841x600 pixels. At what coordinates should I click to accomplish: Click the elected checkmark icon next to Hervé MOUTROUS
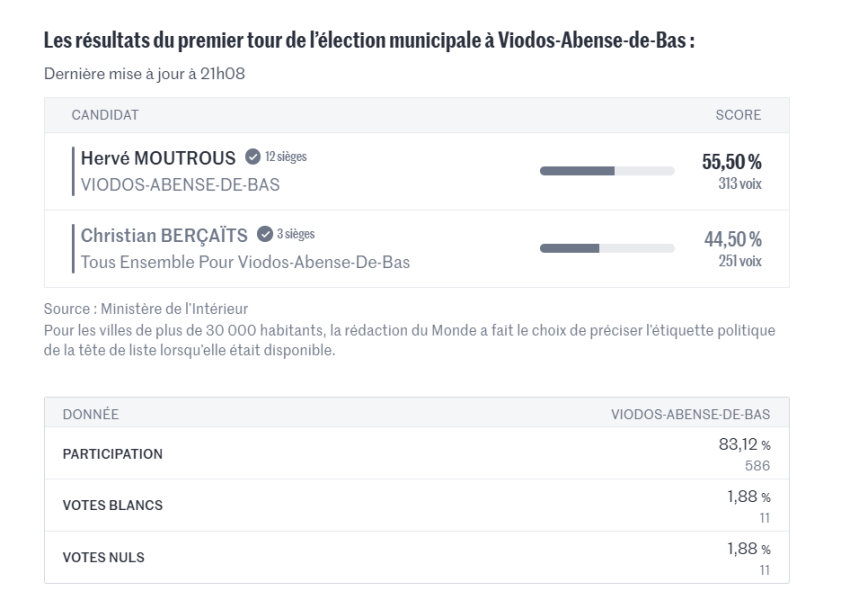(x=252, y=157)
